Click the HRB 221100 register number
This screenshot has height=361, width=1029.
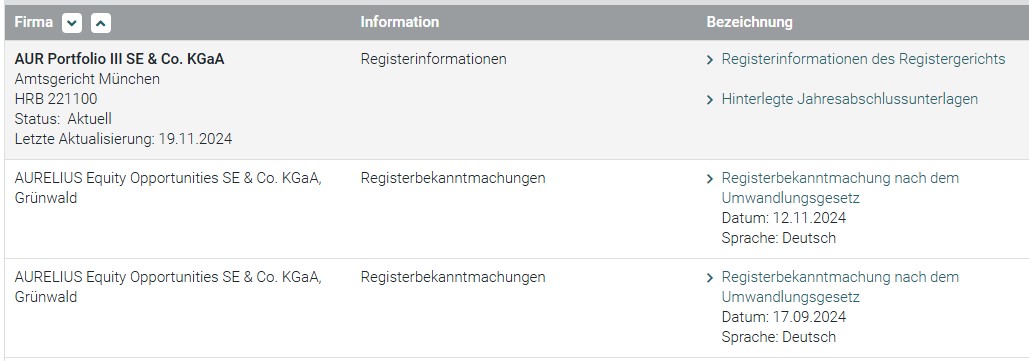(56, 99)
